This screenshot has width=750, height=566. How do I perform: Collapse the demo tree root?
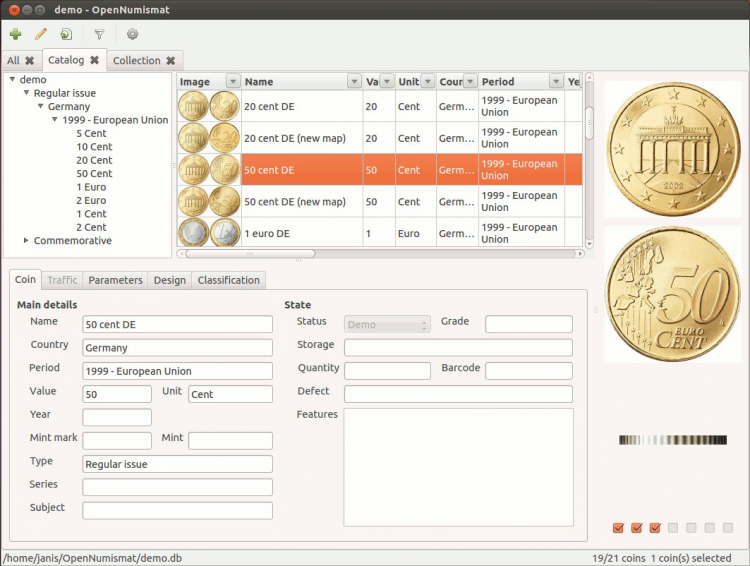coord(12,79)
